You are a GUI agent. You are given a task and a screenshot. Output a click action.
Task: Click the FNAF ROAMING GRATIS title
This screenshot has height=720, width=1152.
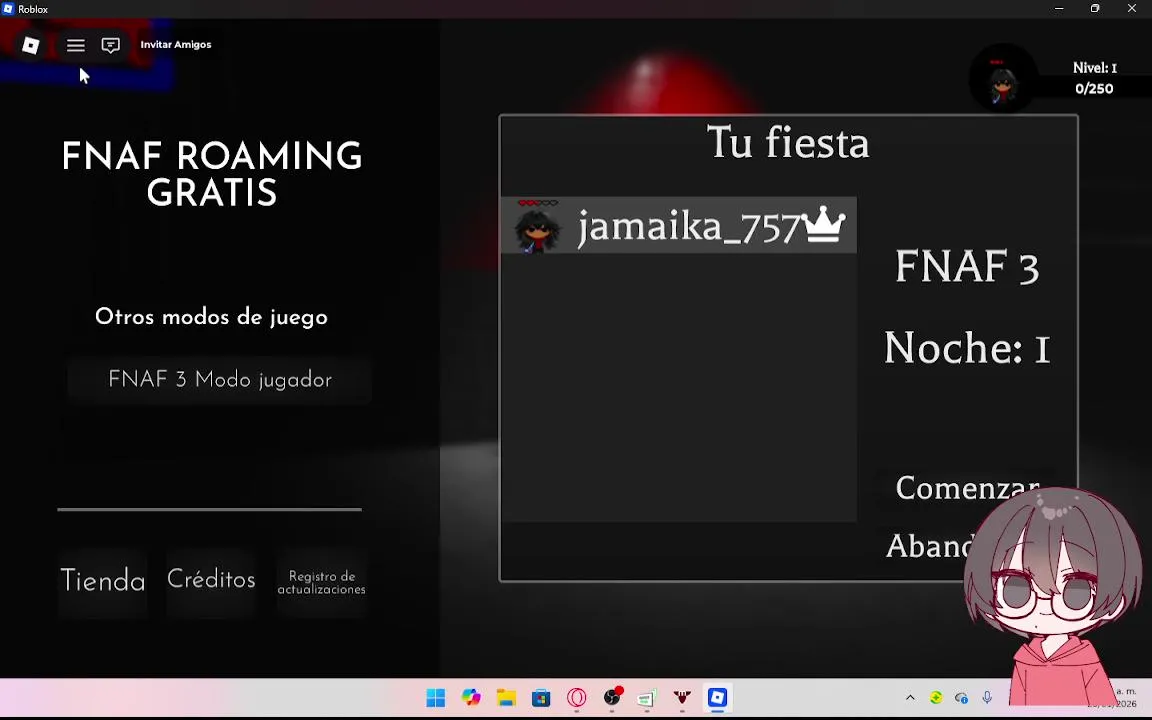(x=212, y=175)
